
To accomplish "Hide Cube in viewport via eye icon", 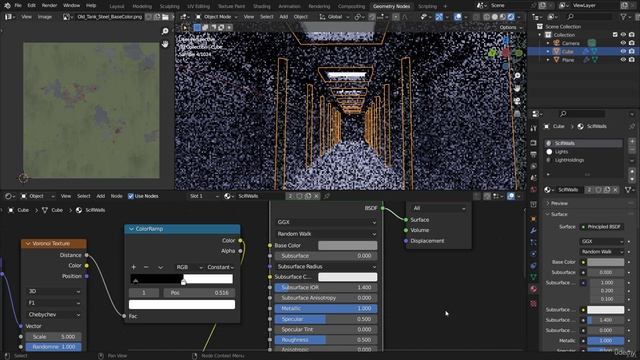I will click(623, 51).
